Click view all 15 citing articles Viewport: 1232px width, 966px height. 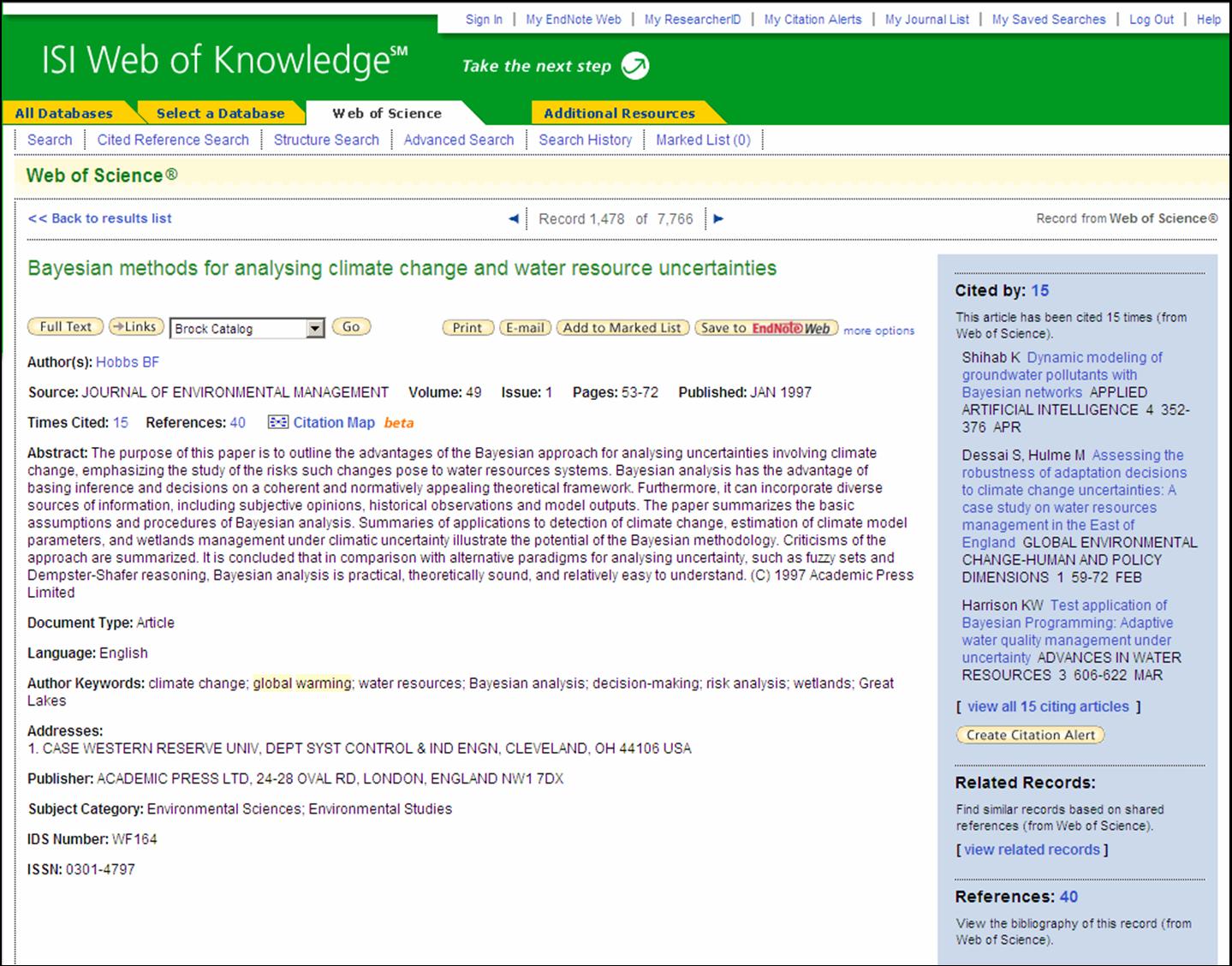[x=1048, y=707]
